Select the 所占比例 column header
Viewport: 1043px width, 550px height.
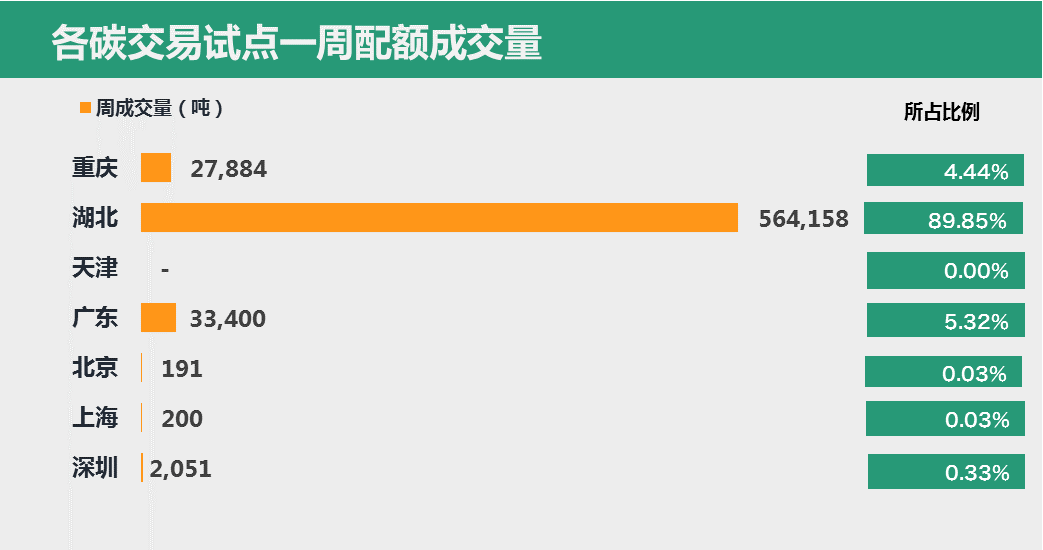coord(941,112)
